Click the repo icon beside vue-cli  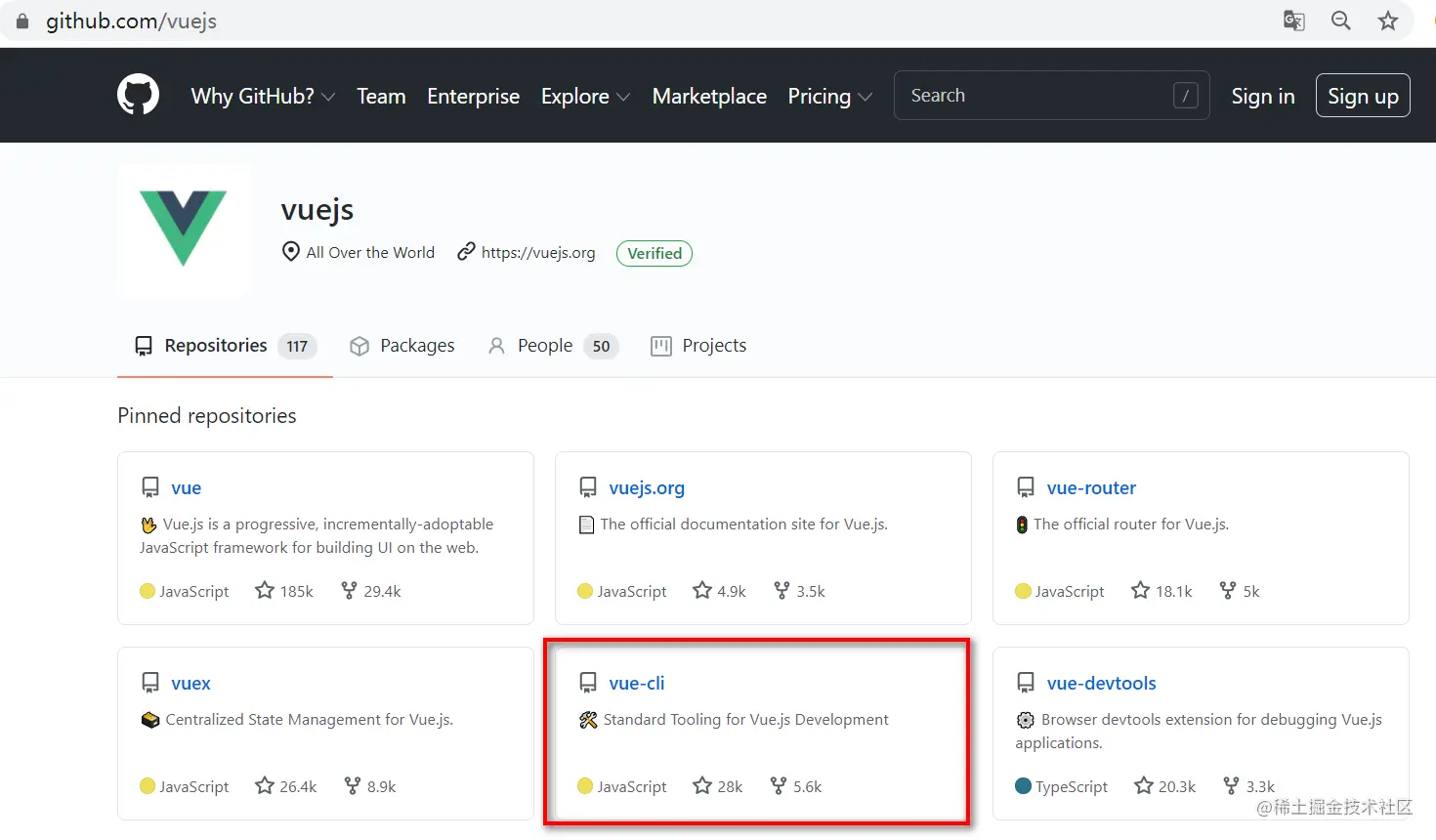pos(588,683)
